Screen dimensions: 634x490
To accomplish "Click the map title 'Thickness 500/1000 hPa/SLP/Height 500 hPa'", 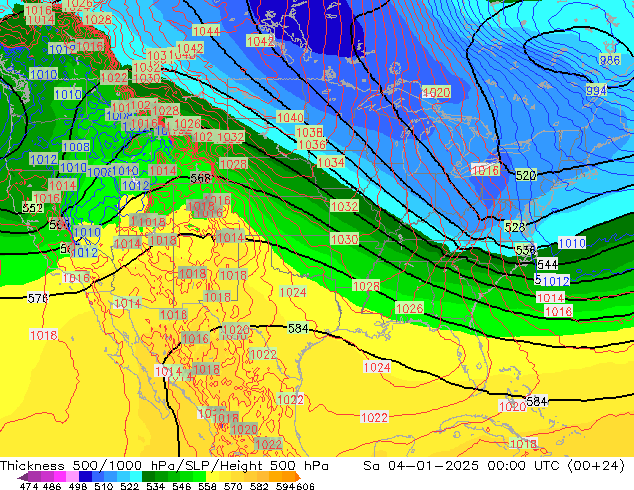I will pyautogui.click(x=164, y=465).
